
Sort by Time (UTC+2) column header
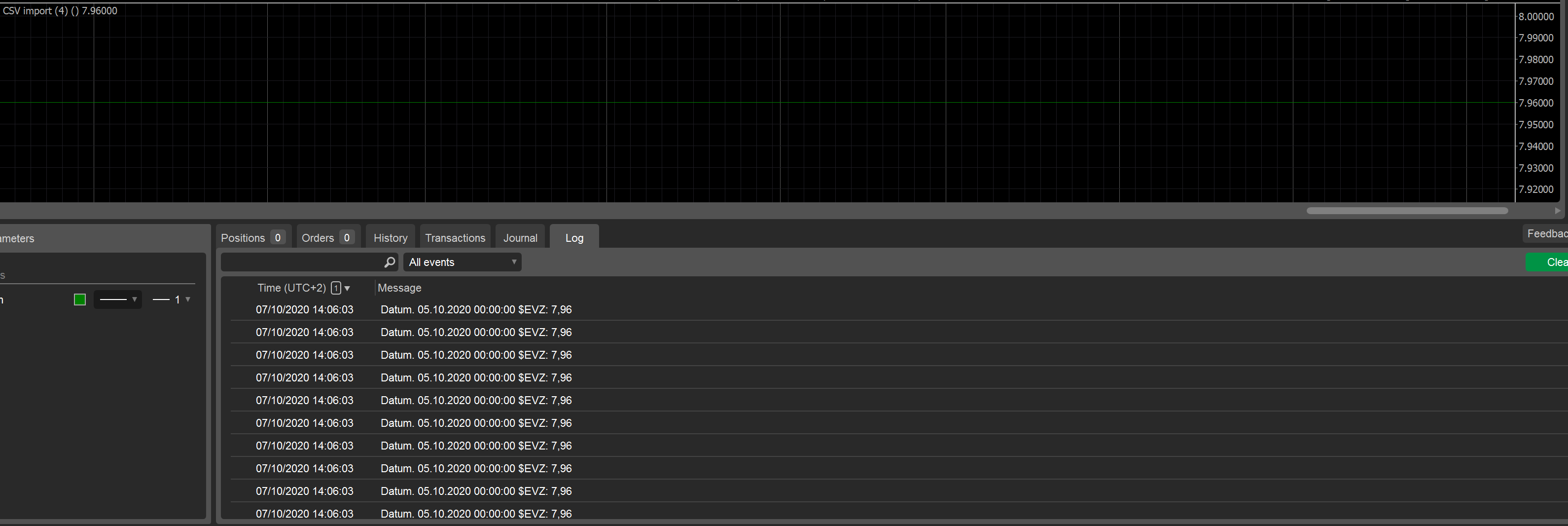click(x=291, y=288)
